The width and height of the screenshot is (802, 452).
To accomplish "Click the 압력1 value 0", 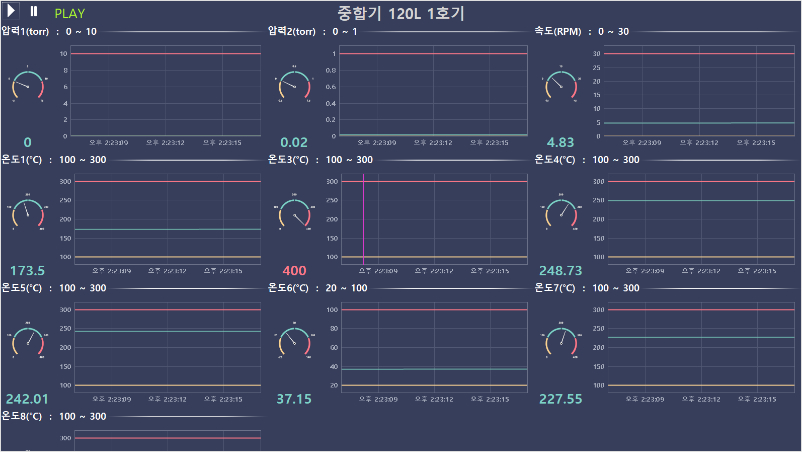I will click(28, 142).
